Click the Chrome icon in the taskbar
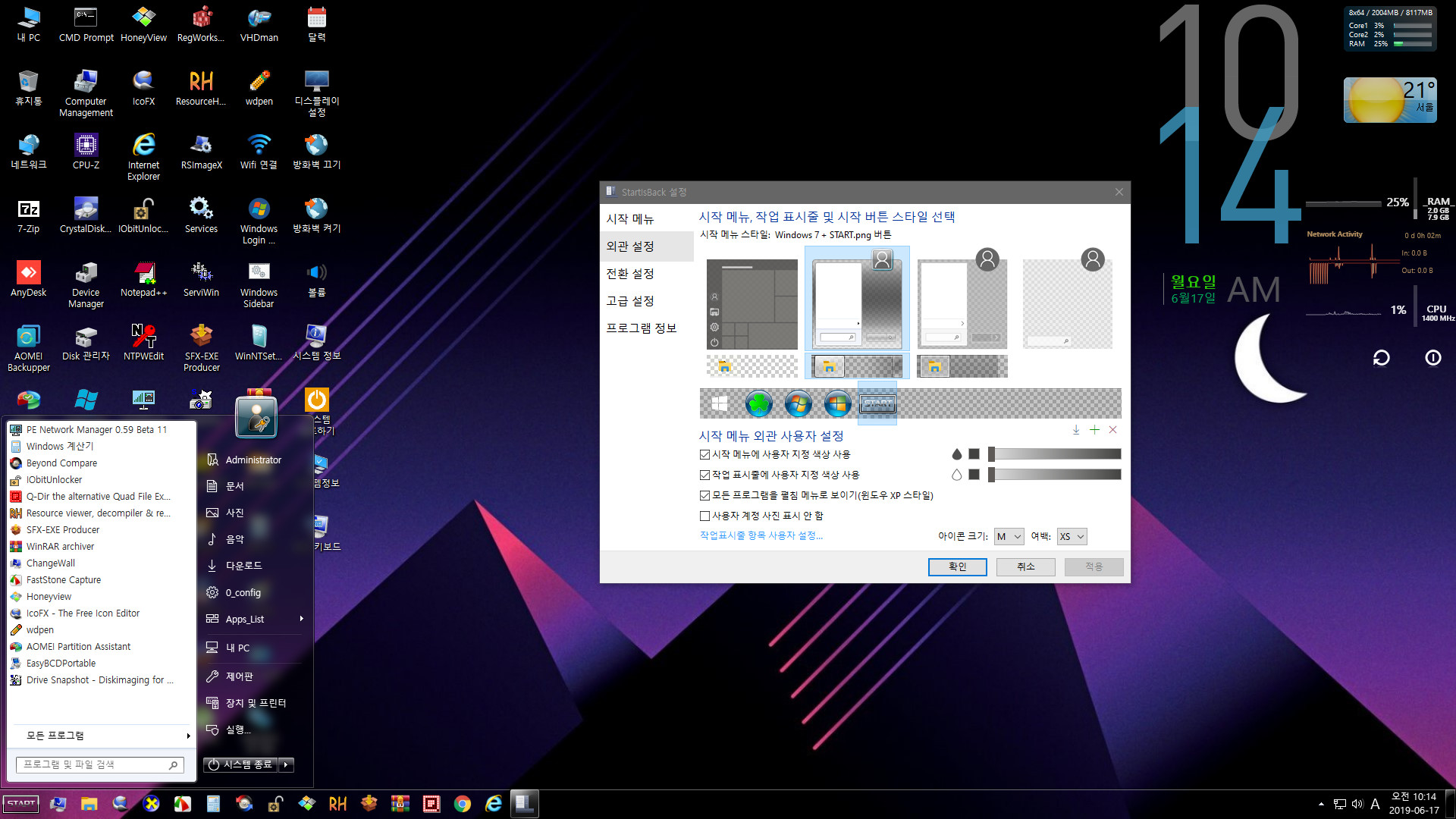This screenshot has width=1456, height=819. (x=462, y=804)
